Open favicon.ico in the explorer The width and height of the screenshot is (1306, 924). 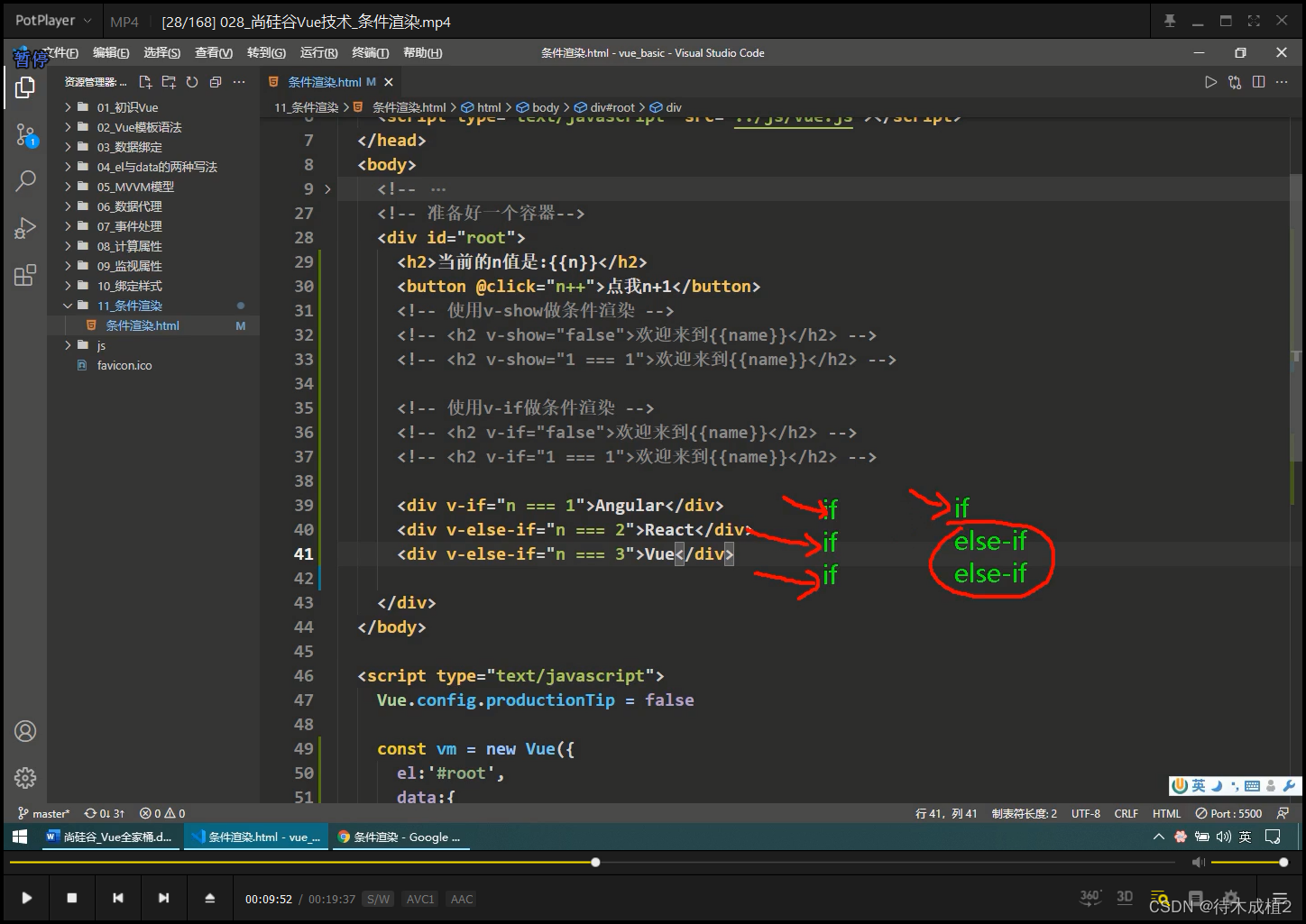tap(124, 365)
